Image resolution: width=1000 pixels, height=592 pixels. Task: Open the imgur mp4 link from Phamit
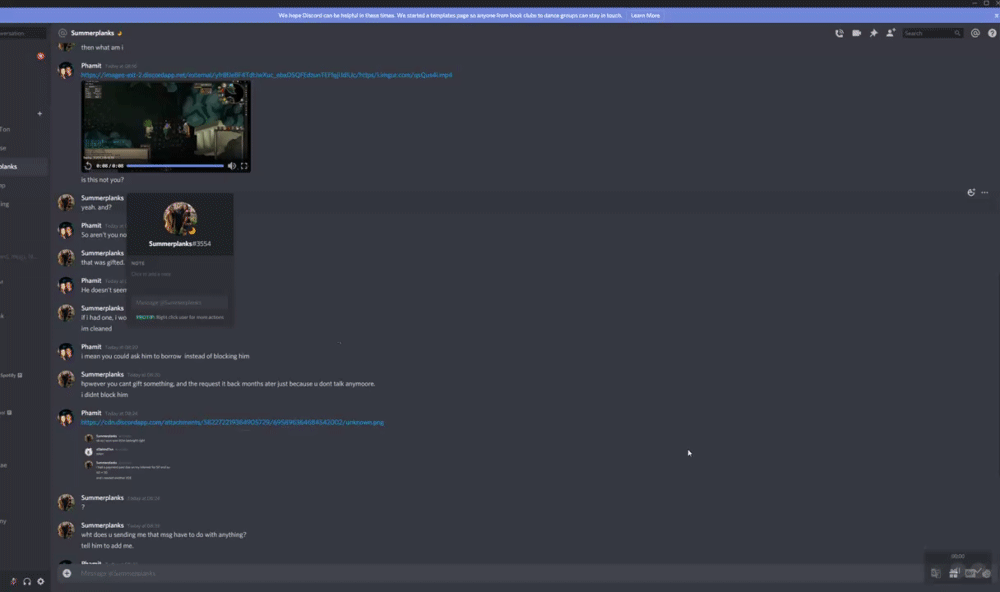(267, 75)
